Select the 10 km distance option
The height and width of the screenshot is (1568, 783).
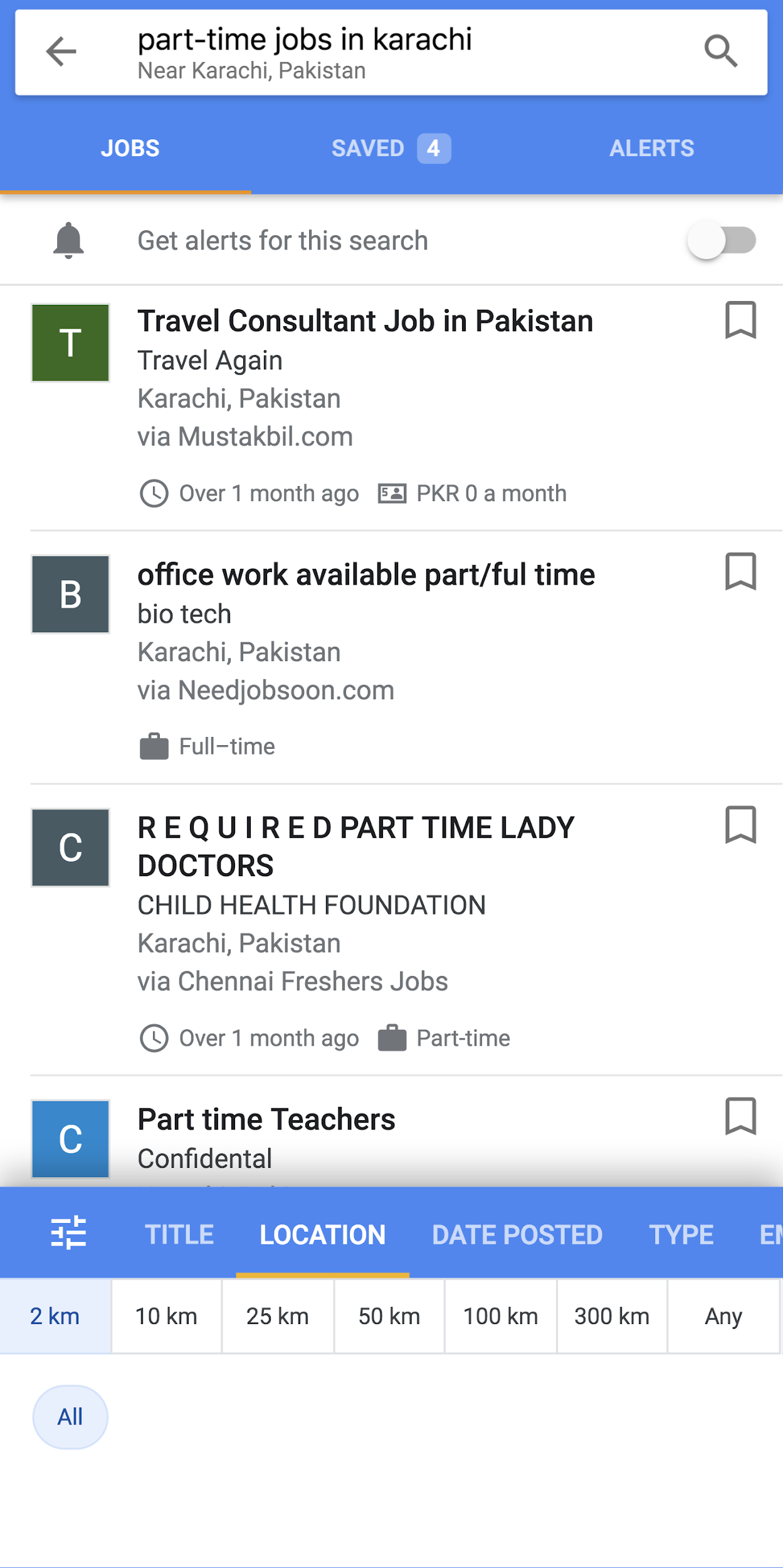[x=166, y=1316]
